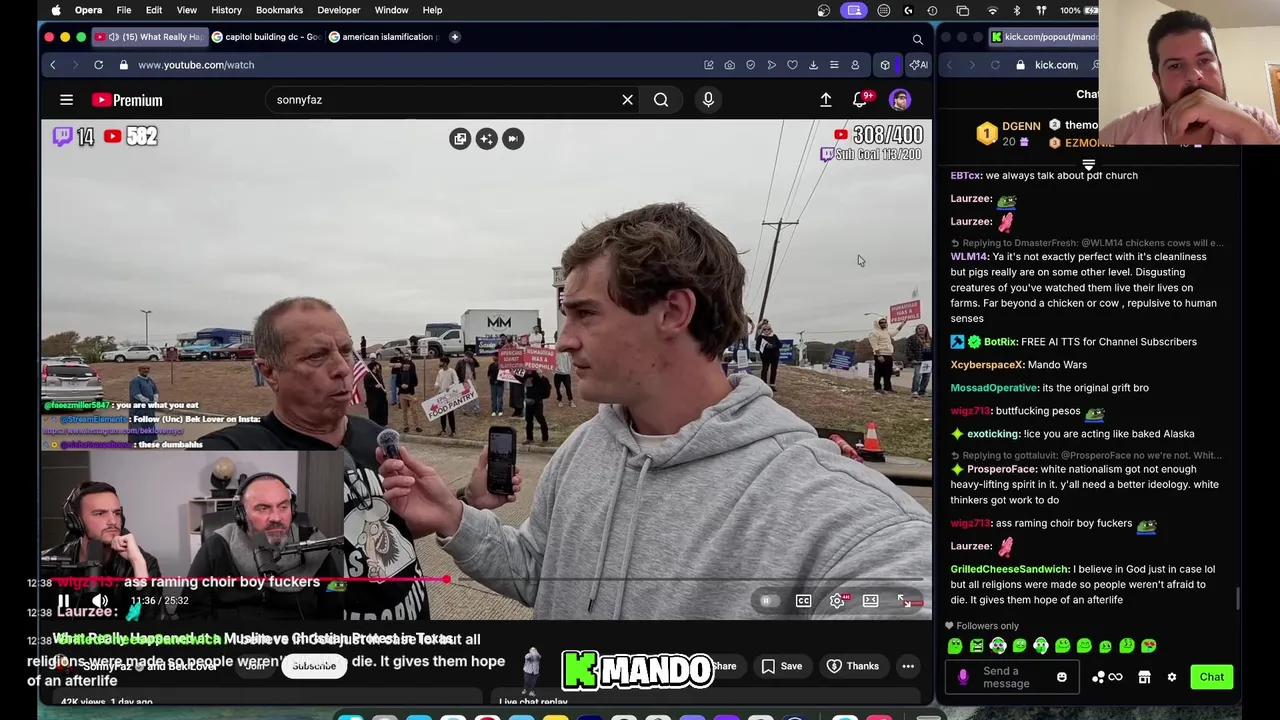Click ProsperoFace username in chat
This screenshot has width=1280, height=720.
point(1001,469)
